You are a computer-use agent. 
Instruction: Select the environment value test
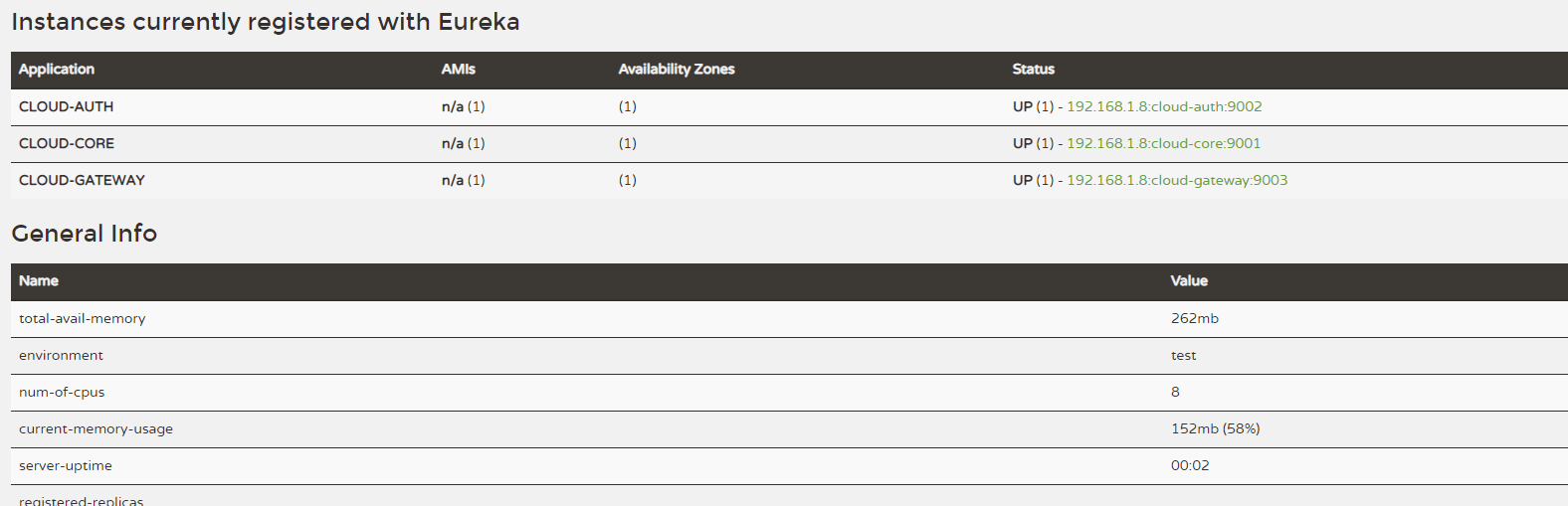tap(1184, 355)
